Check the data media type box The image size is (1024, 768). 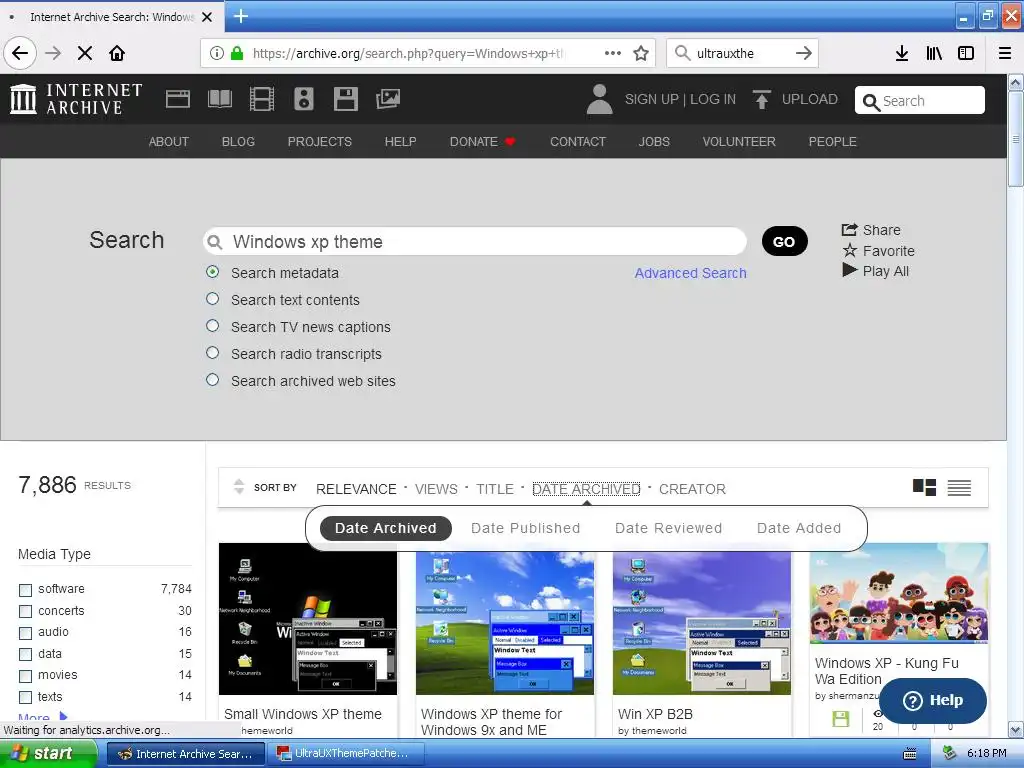tap(25, 654)
